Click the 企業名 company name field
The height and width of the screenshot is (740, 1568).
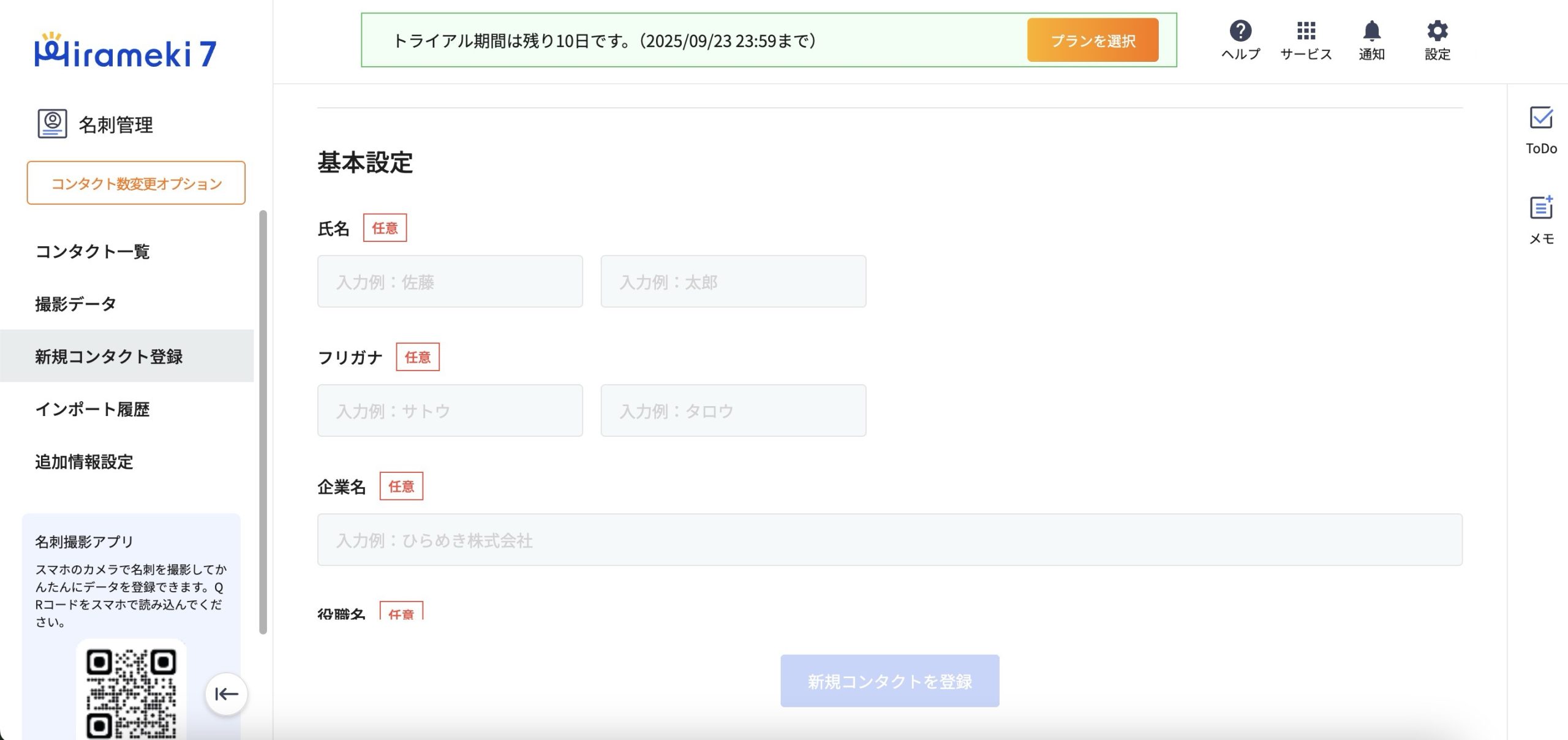point(889,540)
